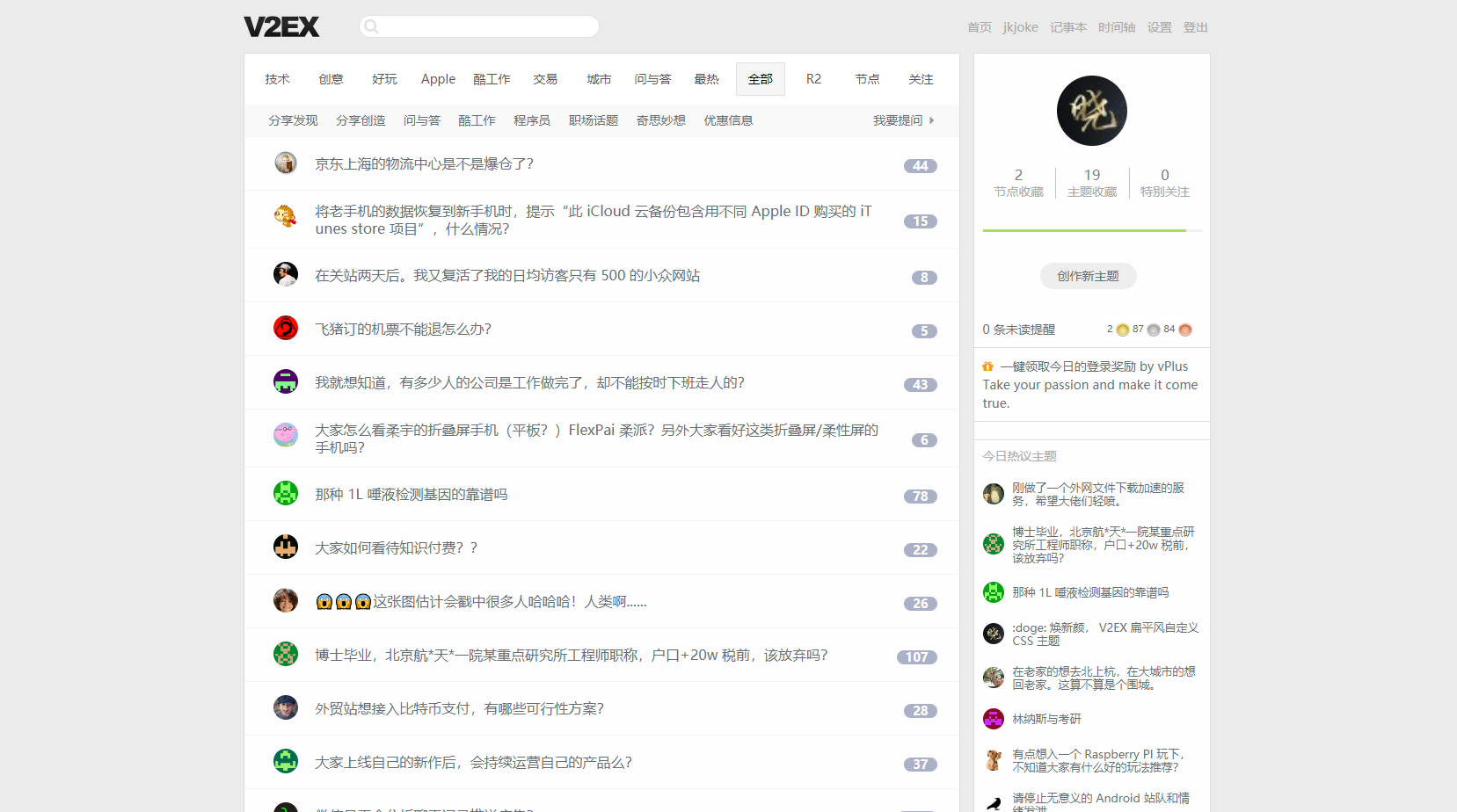Expand the 我要提问 arrow
Viewport: 1457px width, 812px height.
(932, 120)
